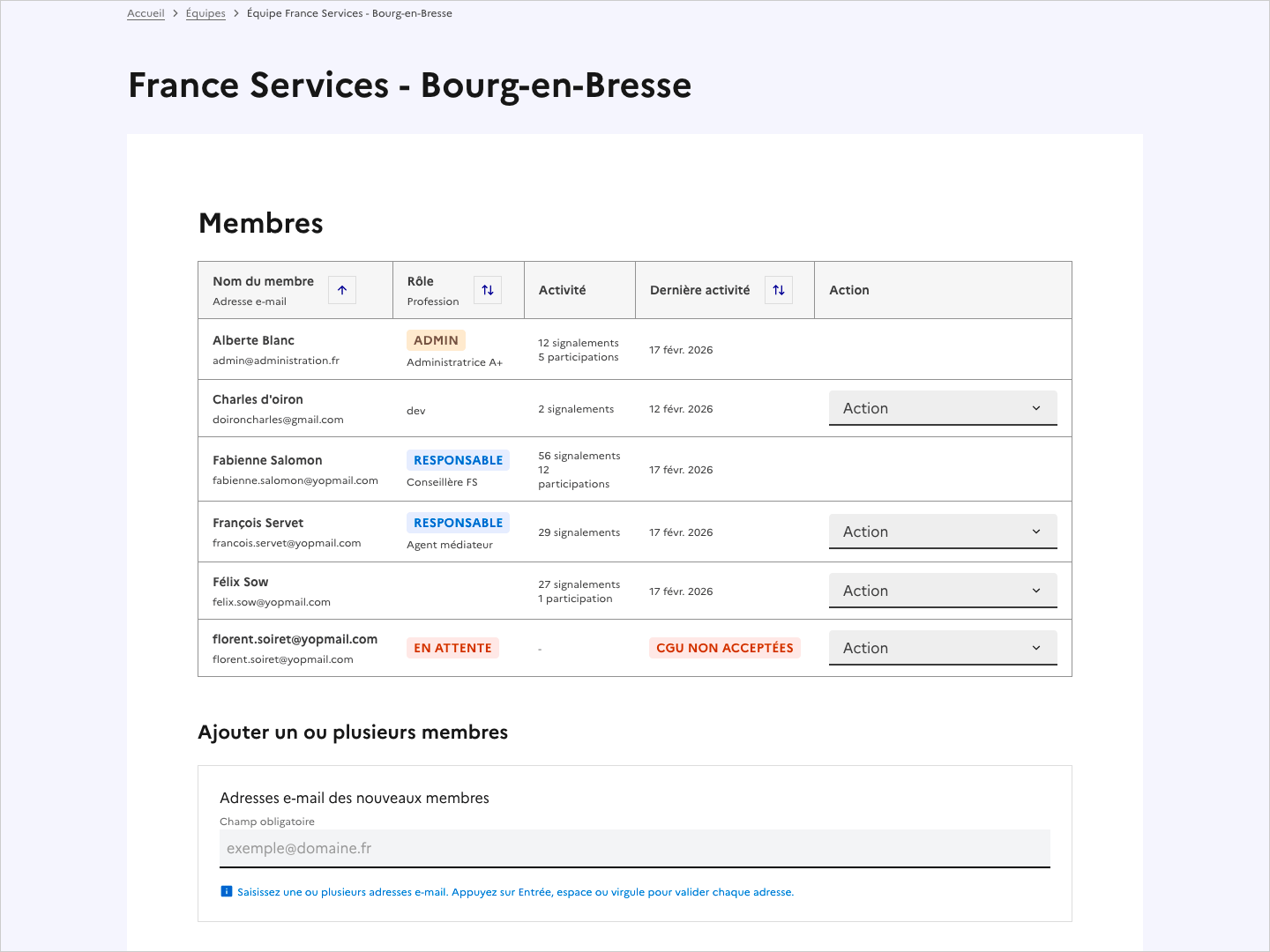Click the ADMIN badge for Alberte Blanc
The width and height of the screenshot is (1270, 952).
[x=436, y=339]
